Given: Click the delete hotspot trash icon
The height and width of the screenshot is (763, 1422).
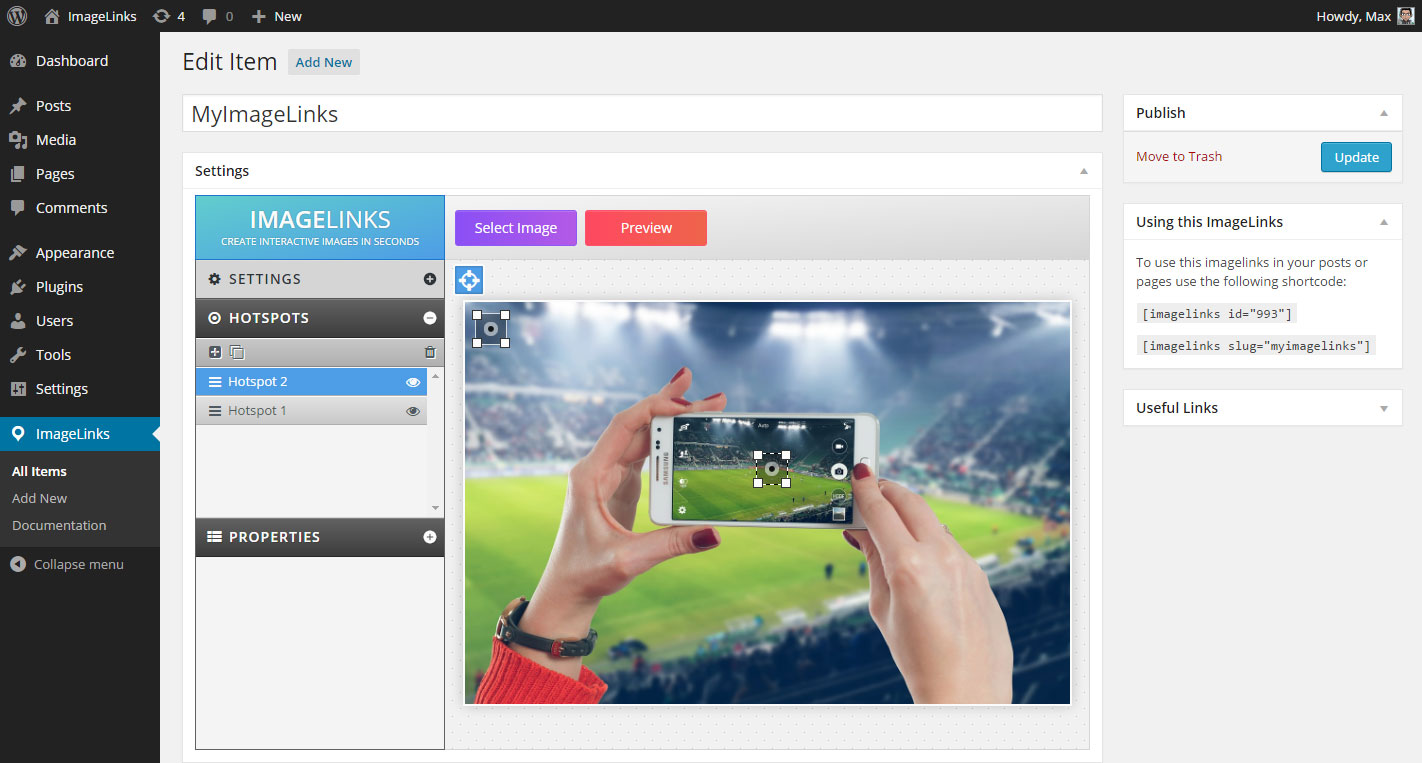Looking at the screenshot, I should pyautogui.click(x=429, y=351).
